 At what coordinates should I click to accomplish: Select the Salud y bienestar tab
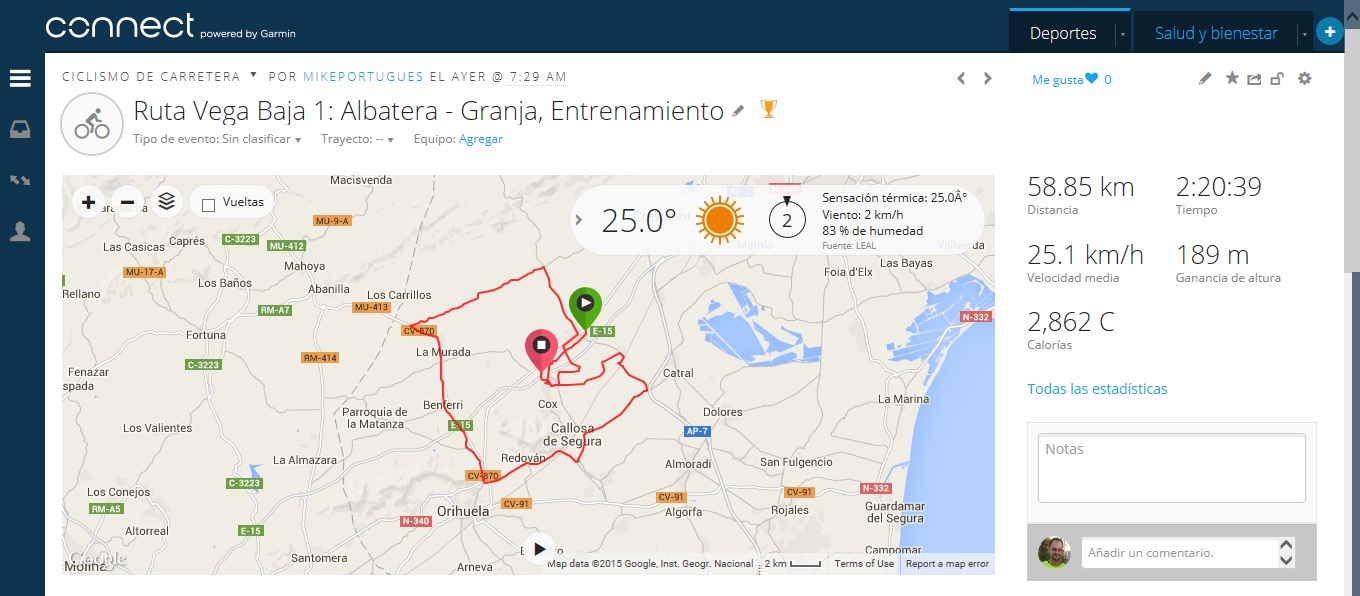(x=1216, y=33)
